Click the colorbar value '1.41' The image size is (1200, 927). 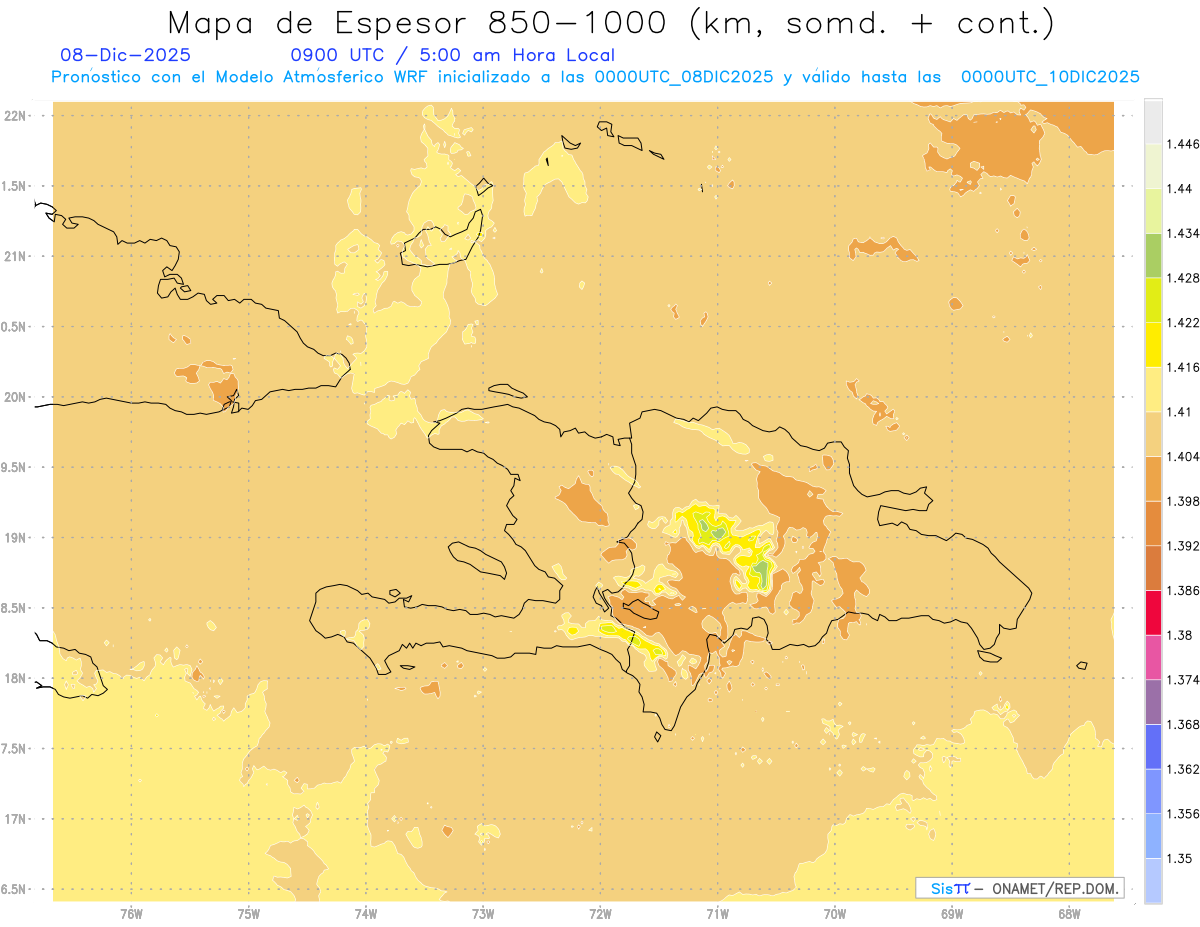click(1178, 412)
